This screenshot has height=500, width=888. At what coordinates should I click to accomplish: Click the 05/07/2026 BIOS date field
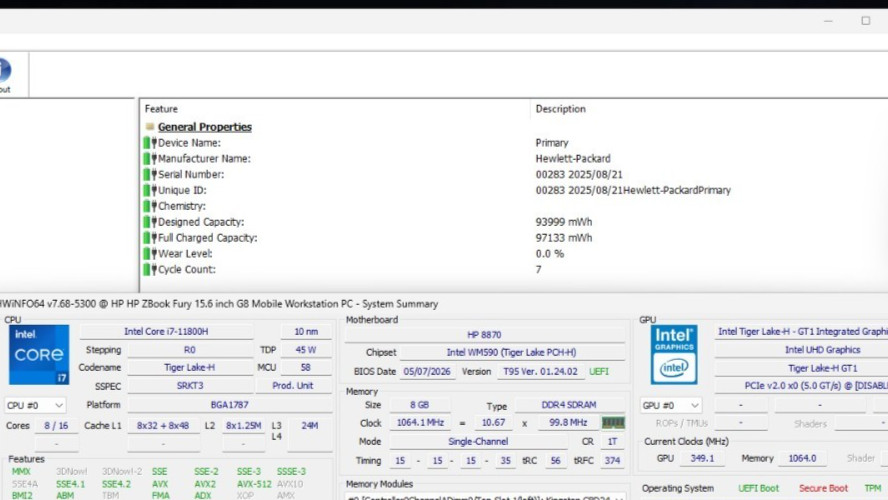(x=427, y=371)
